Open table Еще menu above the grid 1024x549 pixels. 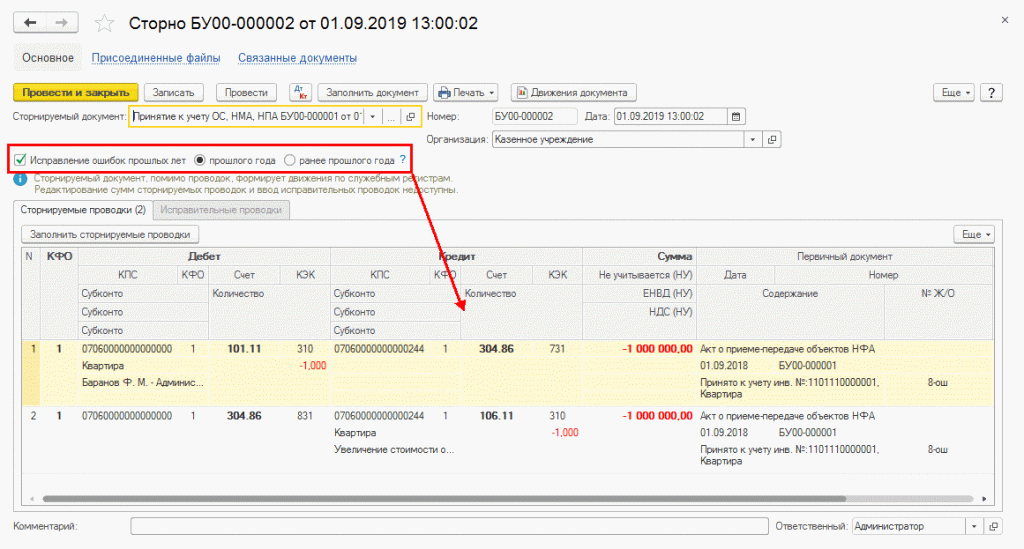pos(974,234)
